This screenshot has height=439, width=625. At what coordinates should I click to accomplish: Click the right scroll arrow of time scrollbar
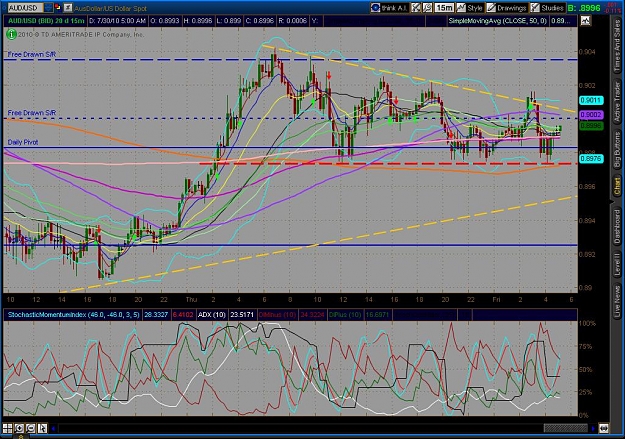(x=594, y=429)
